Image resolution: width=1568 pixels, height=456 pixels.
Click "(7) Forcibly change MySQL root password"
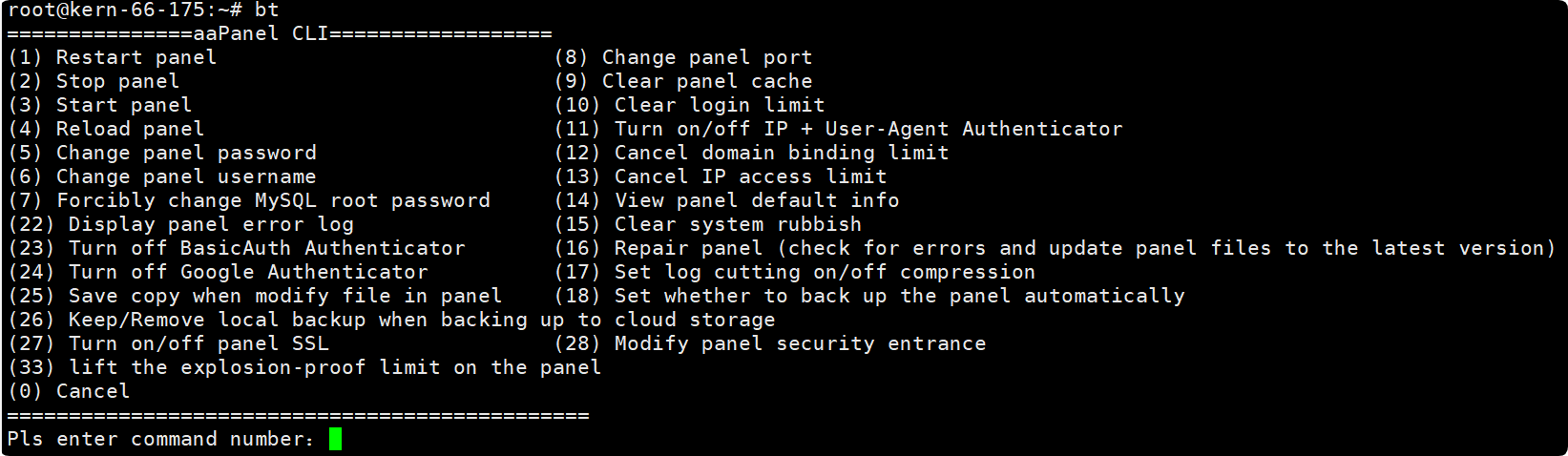tap(249, 200)
